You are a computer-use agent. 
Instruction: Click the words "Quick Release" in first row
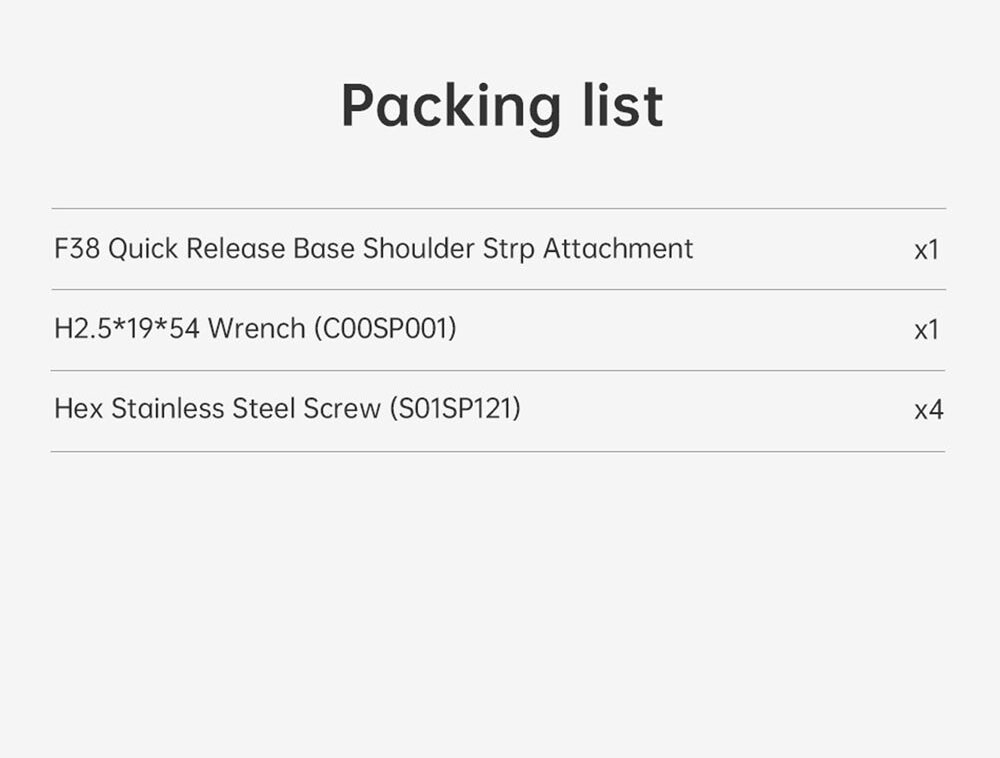tap(197, 248)
